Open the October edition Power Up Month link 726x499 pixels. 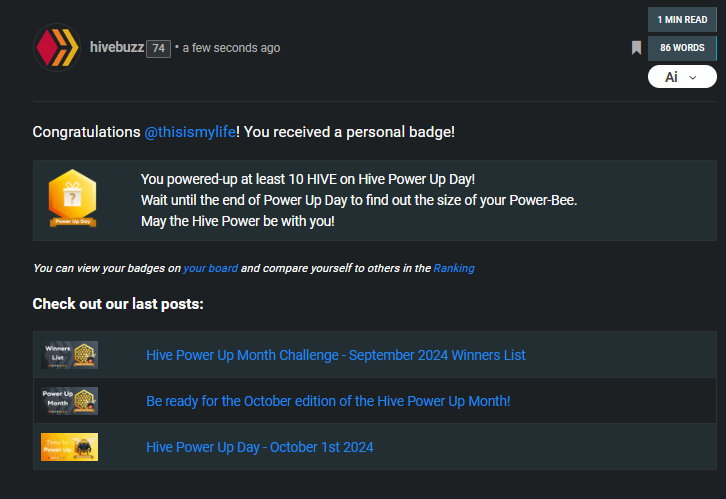click(328, 401)
